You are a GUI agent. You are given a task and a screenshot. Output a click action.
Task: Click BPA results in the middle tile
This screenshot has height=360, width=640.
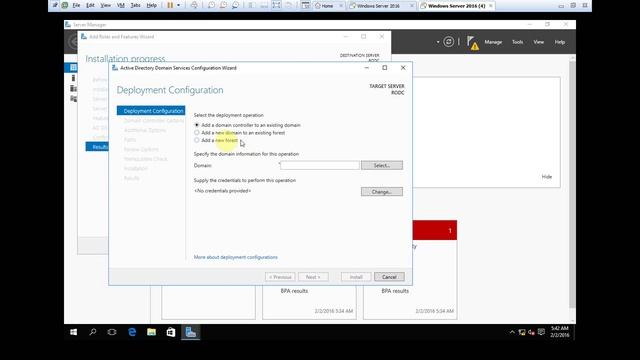tap(294, 291)
